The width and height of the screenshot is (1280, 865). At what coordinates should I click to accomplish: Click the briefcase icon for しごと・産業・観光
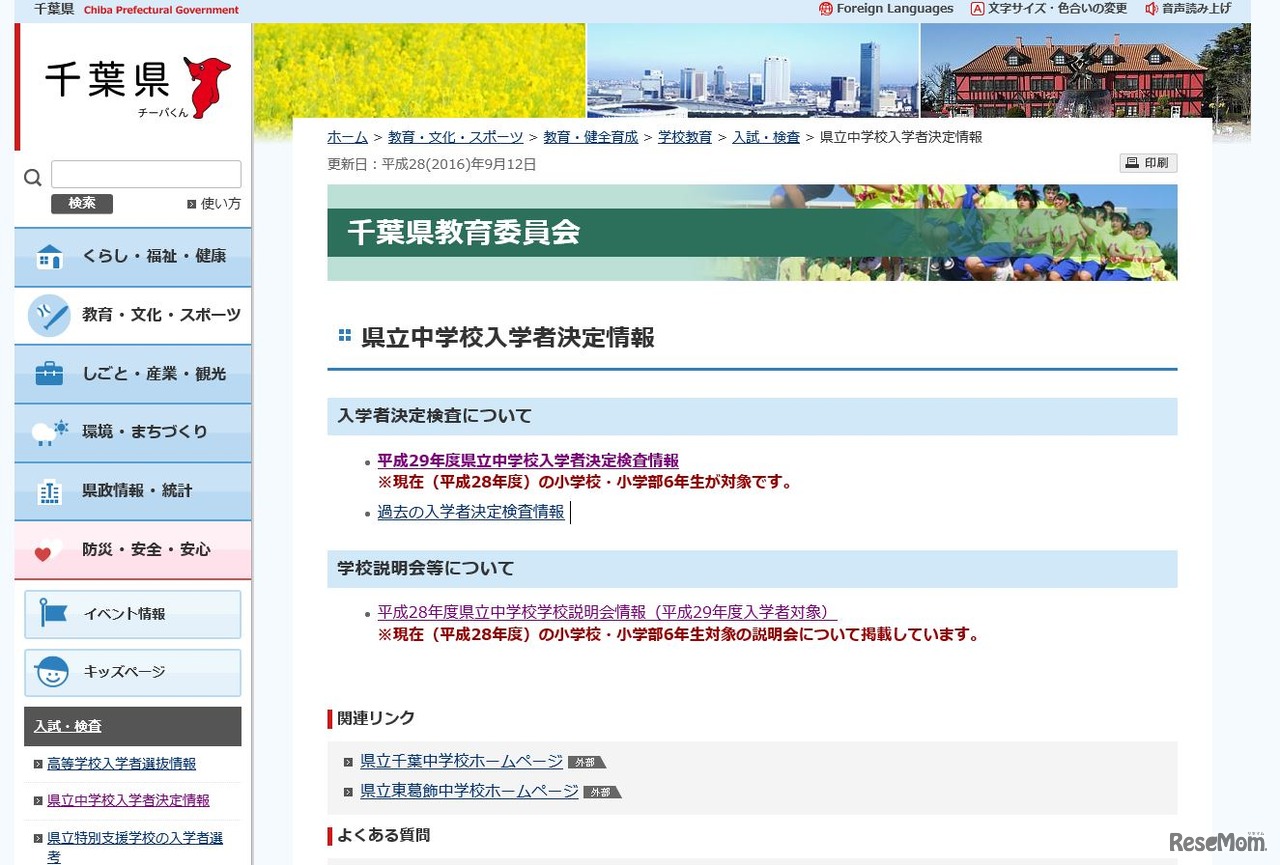pos(49,373)
